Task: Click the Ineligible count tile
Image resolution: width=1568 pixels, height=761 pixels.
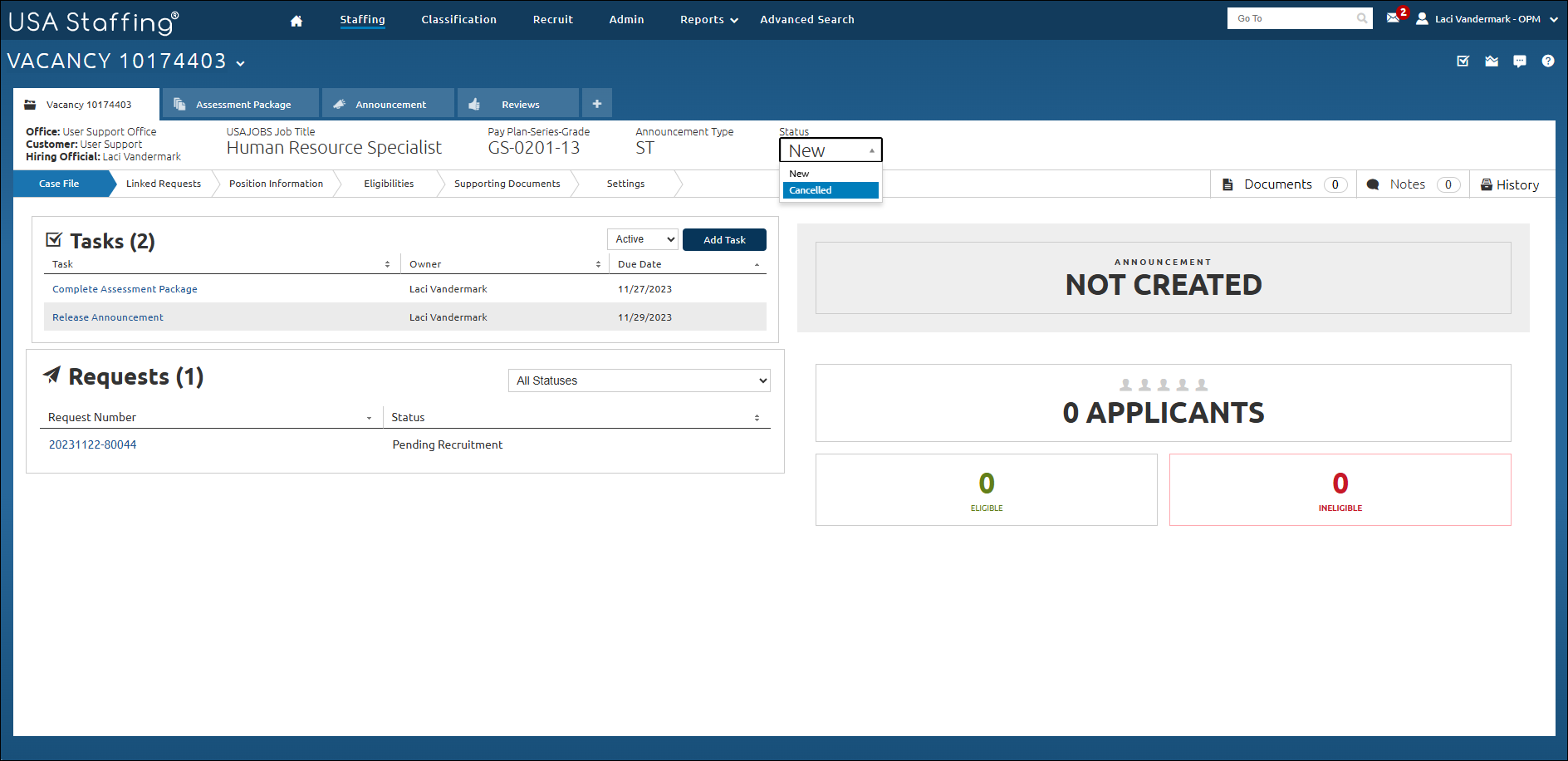Action: (1340, 489)
